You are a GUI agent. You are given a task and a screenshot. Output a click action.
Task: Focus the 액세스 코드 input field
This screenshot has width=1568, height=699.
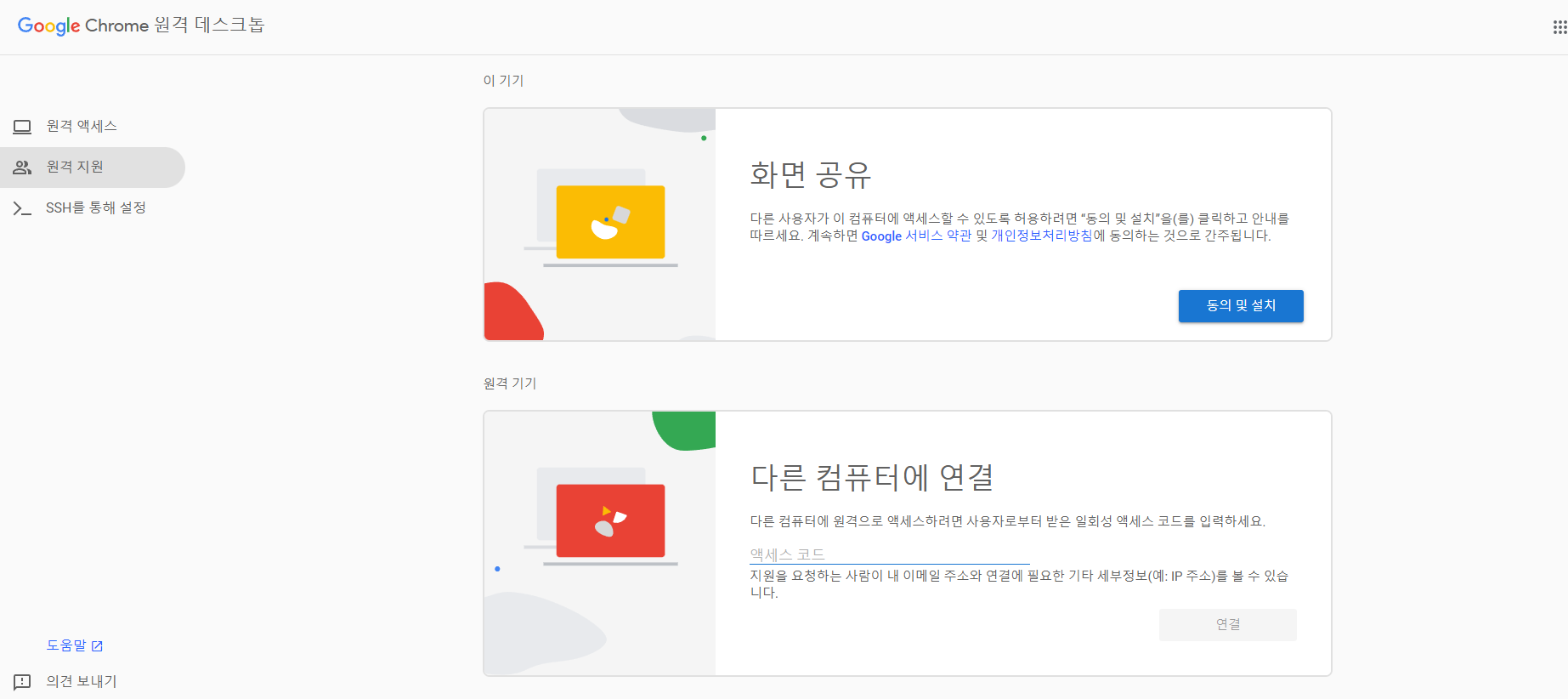(890, 554)
